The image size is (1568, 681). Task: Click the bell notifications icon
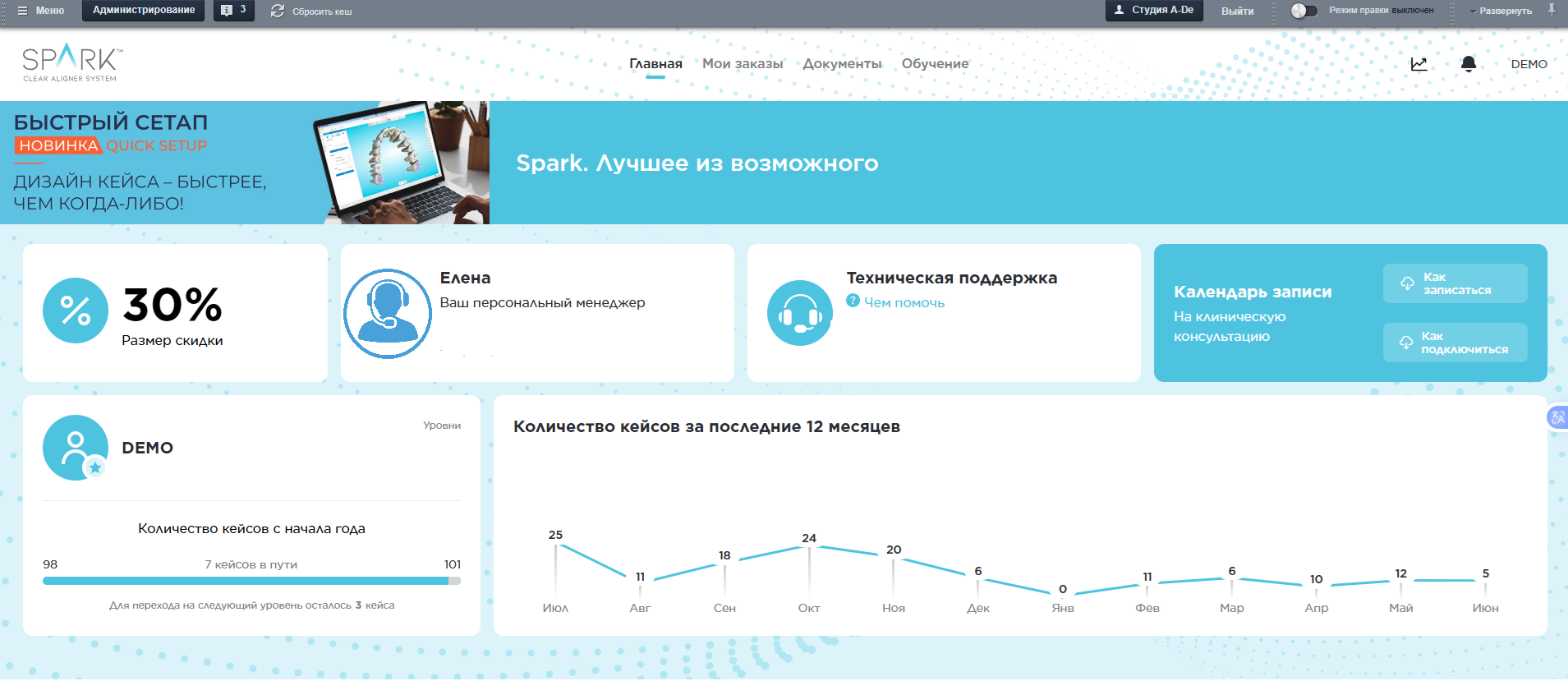point(1469,64)
